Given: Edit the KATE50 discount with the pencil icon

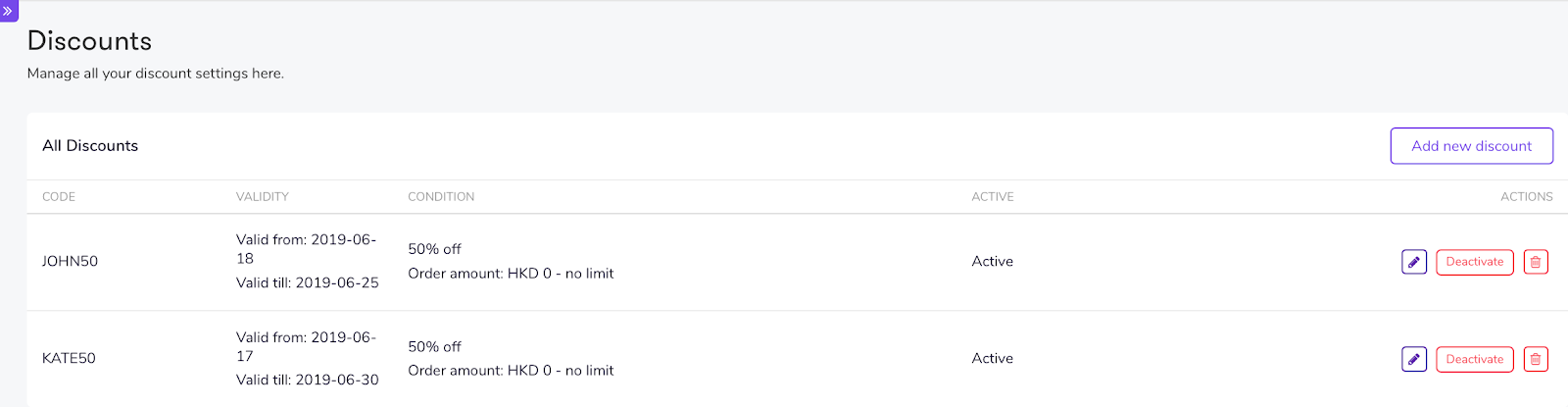Looking at the screenshot, I should (1413, 359).
